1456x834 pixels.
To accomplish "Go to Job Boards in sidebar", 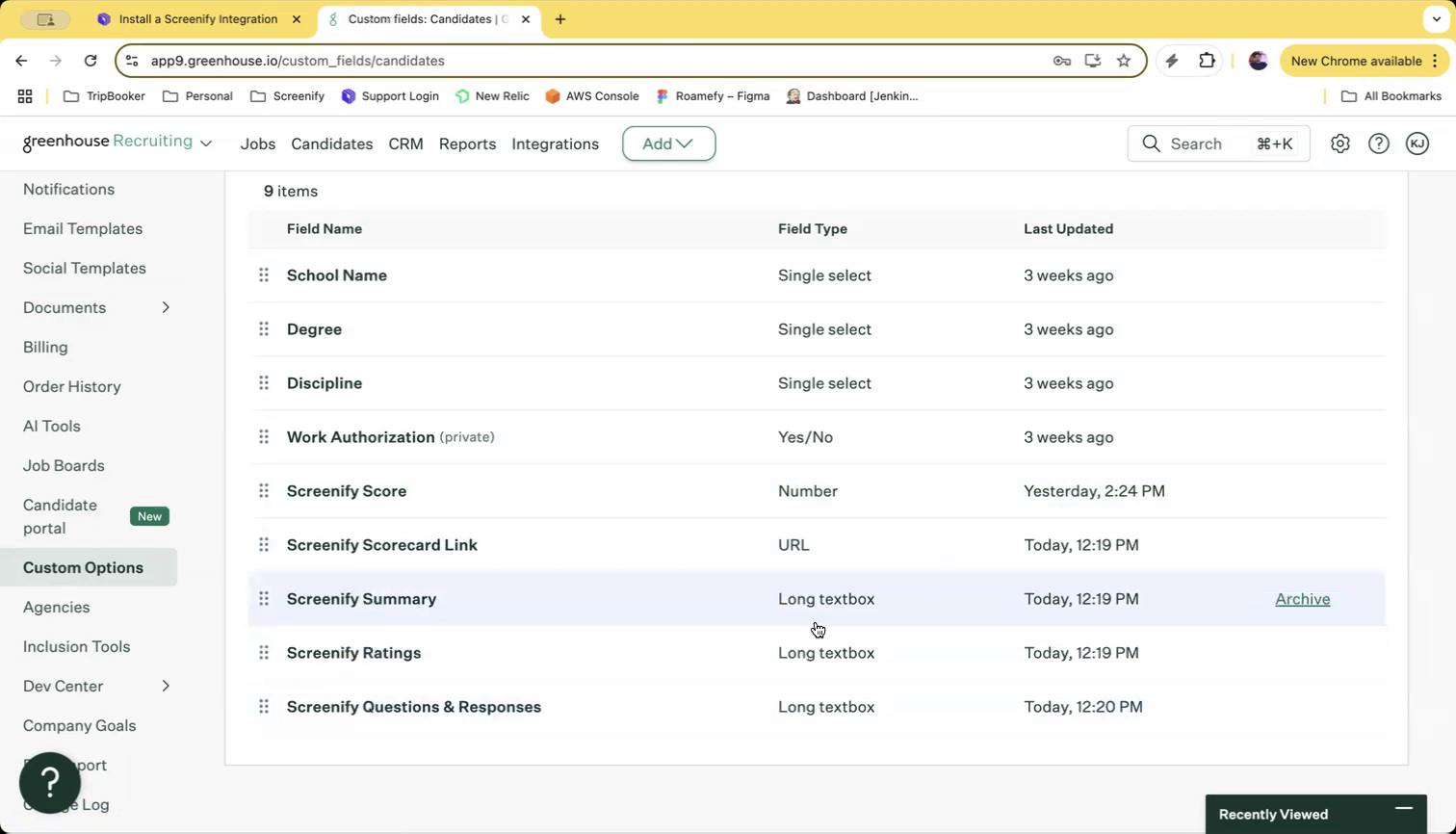I will 64,466.
